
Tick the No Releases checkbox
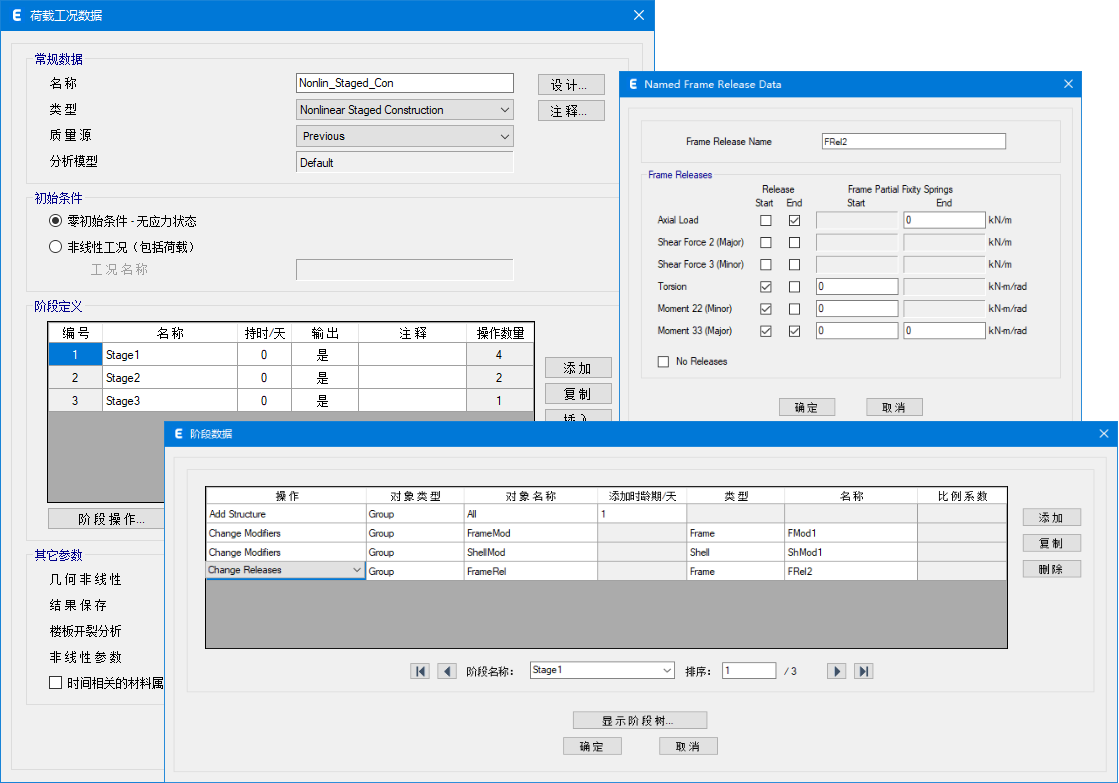coord(663,362)
